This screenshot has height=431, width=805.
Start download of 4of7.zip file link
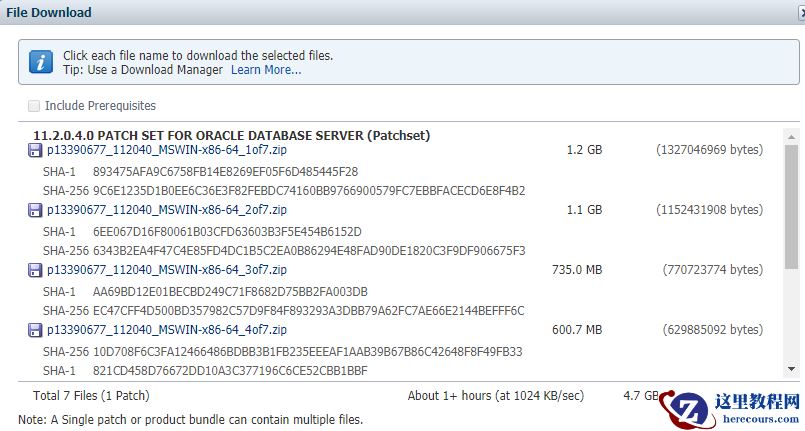click(x=167, y=330)
